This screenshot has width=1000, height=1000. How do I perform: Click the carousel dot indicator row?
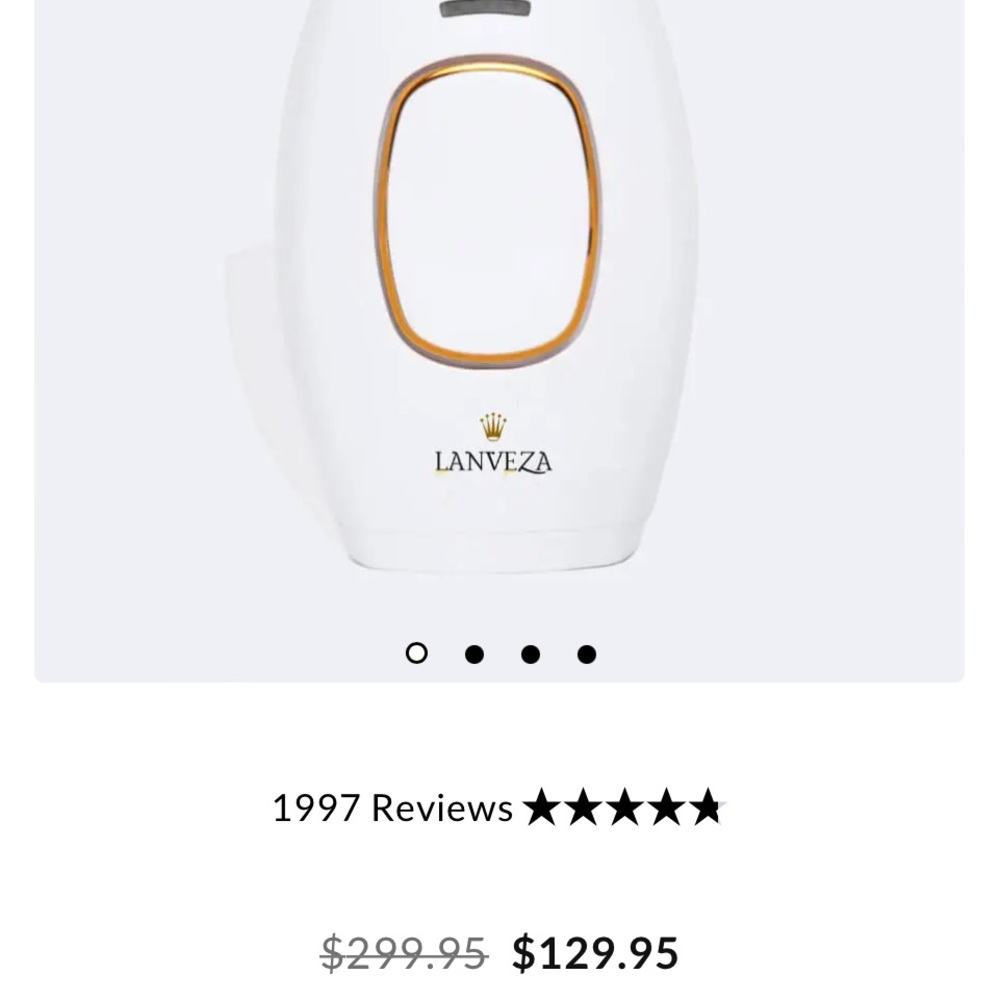(x=500, y=652)
